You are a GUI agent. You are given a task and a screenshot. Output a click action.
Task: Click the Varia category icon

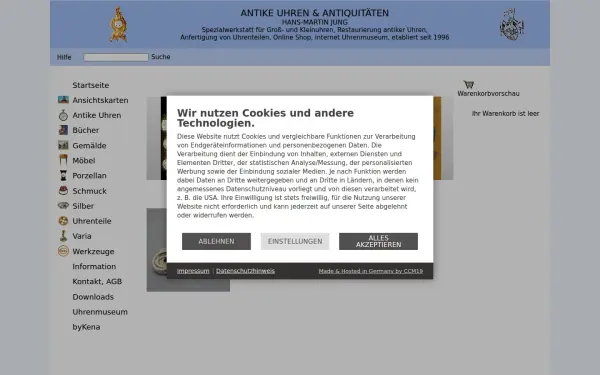click(x=63, y=236)
